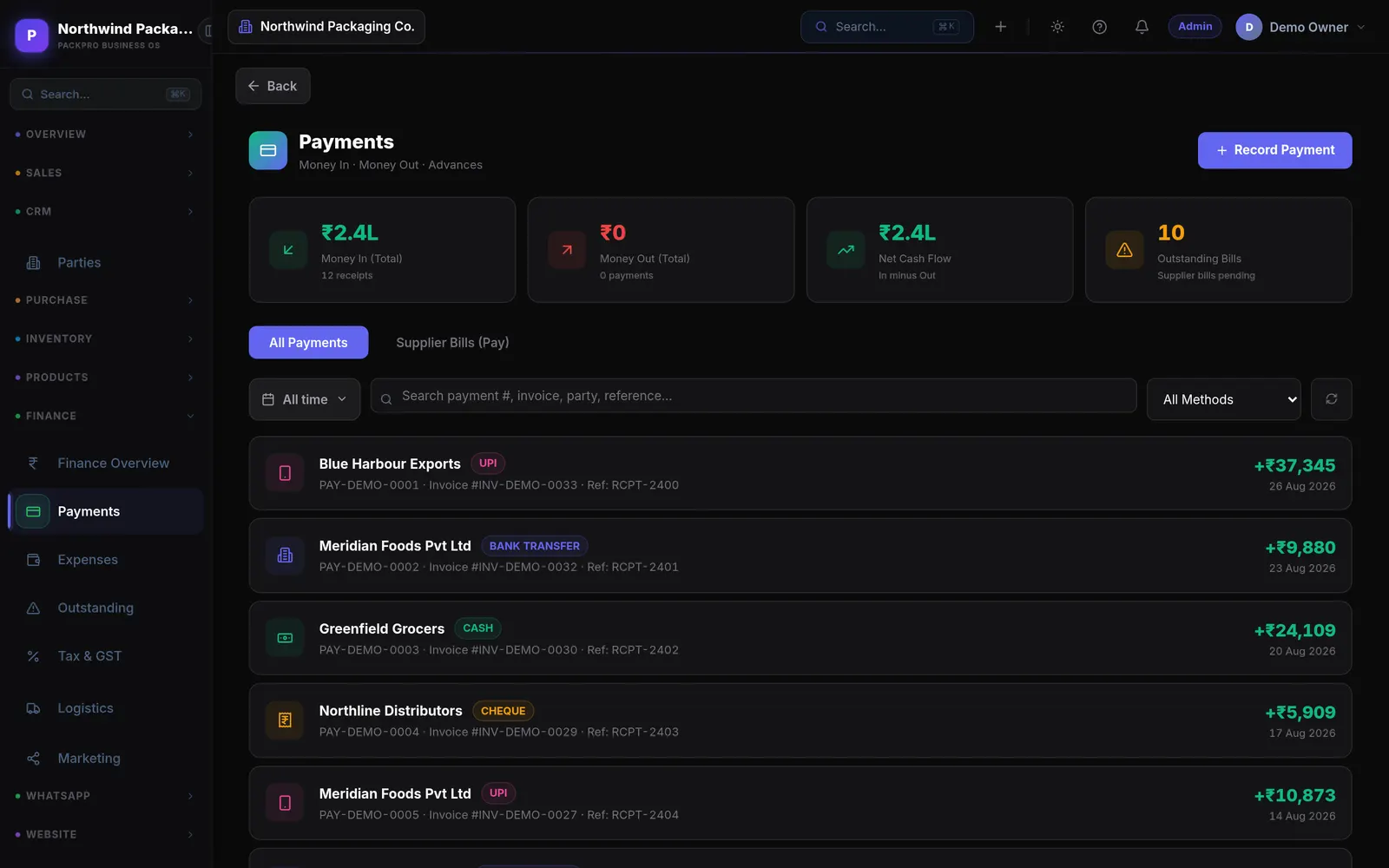Click the top bar Search field

(x=886, y=27)
